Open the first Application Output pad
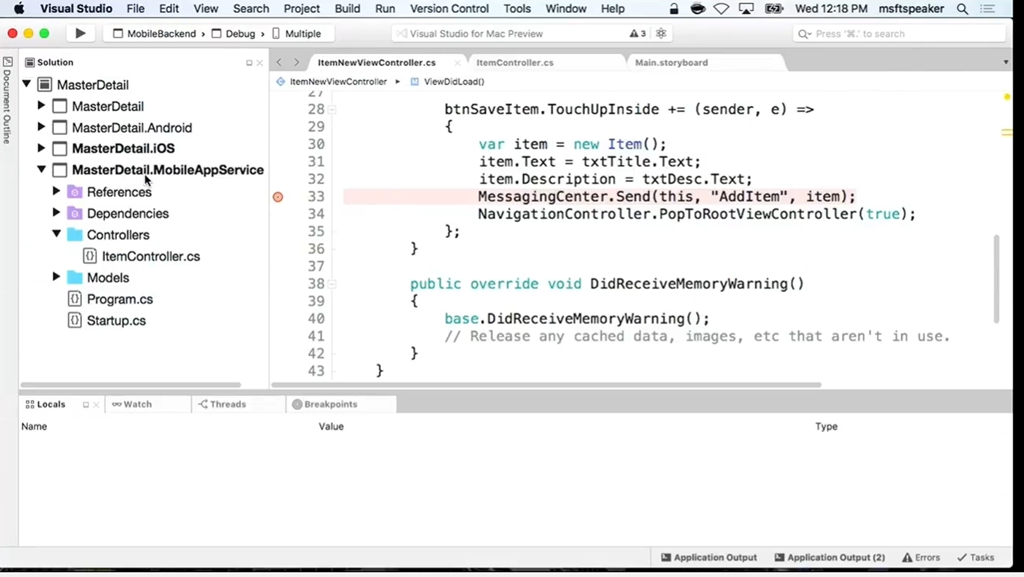 (708, 557)
